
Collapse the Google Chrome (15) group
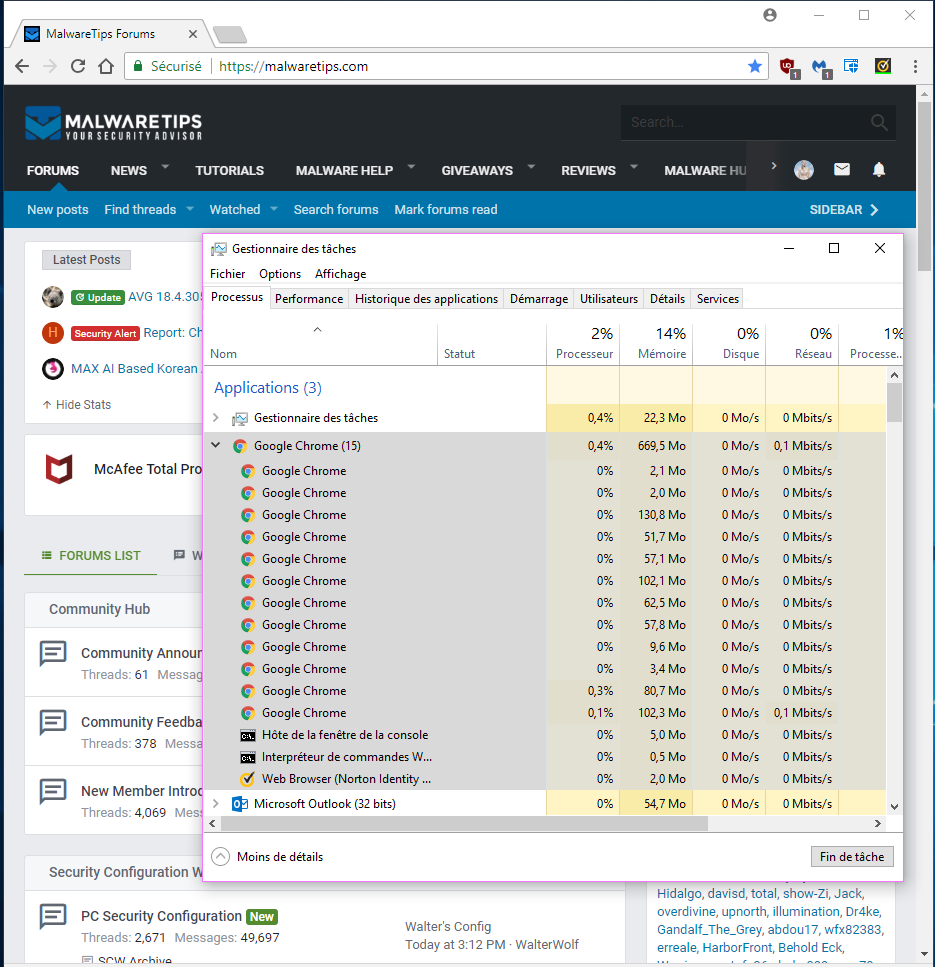[215, 445]
